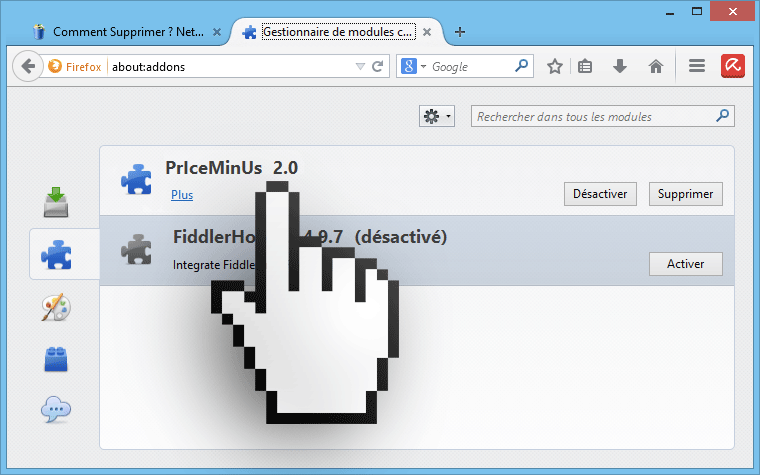Image resolution: width=760 pixels, height=475 pixels.
Task: Click the FiddlerHook grey puzzle icon
Action: point(136,249)
